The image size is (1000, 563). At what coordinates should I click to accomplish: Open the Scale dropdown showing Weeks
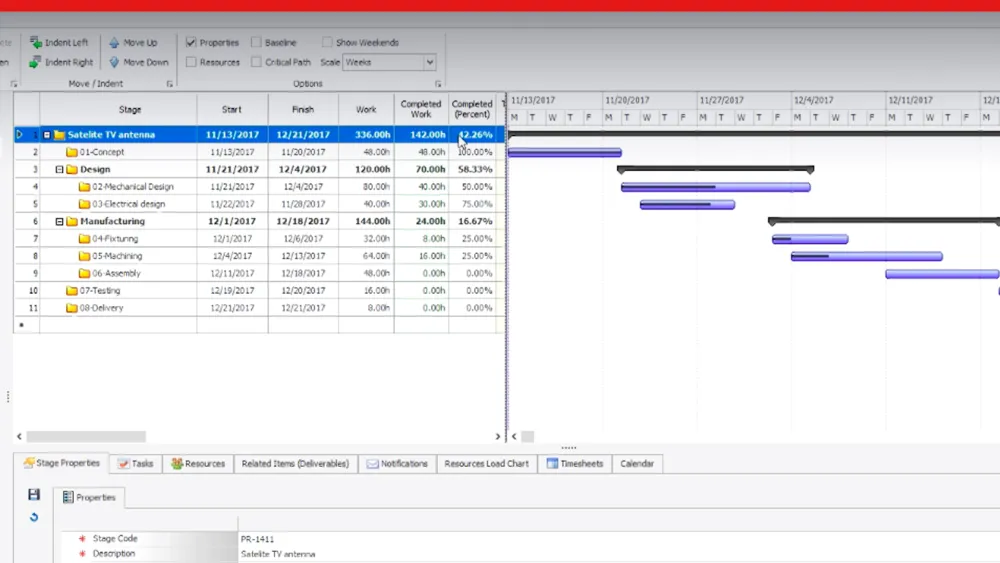[x=429, y=62]
